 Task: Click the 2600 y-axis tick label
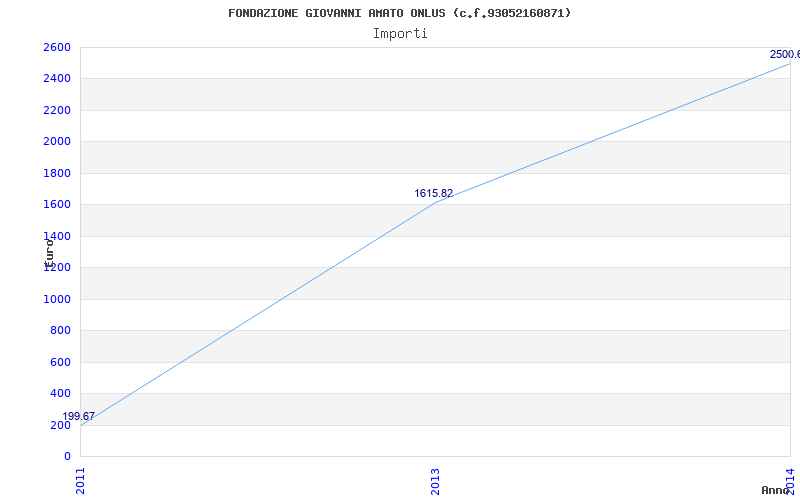[57, 47]
